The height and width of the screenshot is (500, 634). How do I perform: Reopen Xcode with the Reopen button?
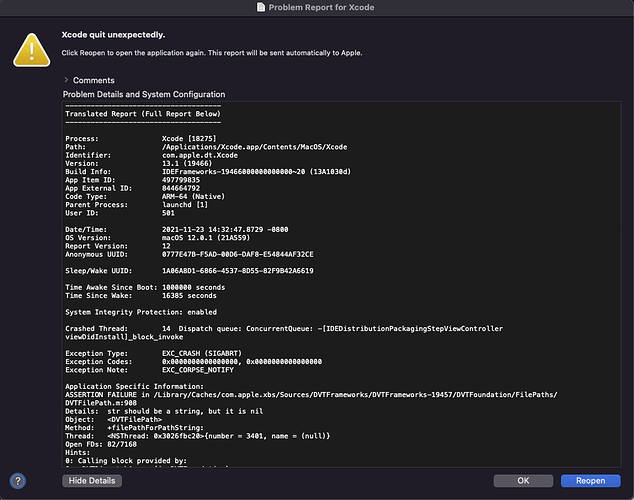590,481
